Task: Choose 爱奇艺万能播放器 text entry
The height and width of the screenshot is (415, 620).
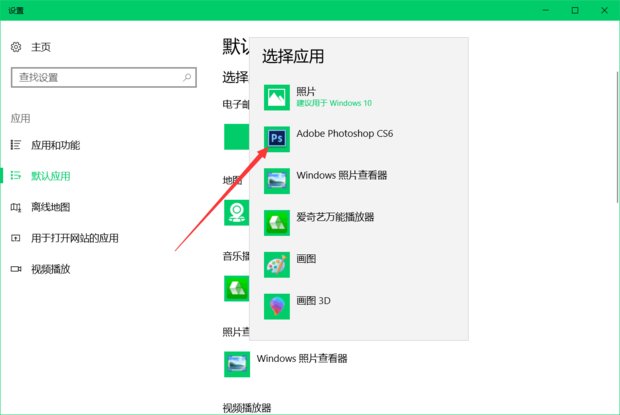Action: (335, 217)
